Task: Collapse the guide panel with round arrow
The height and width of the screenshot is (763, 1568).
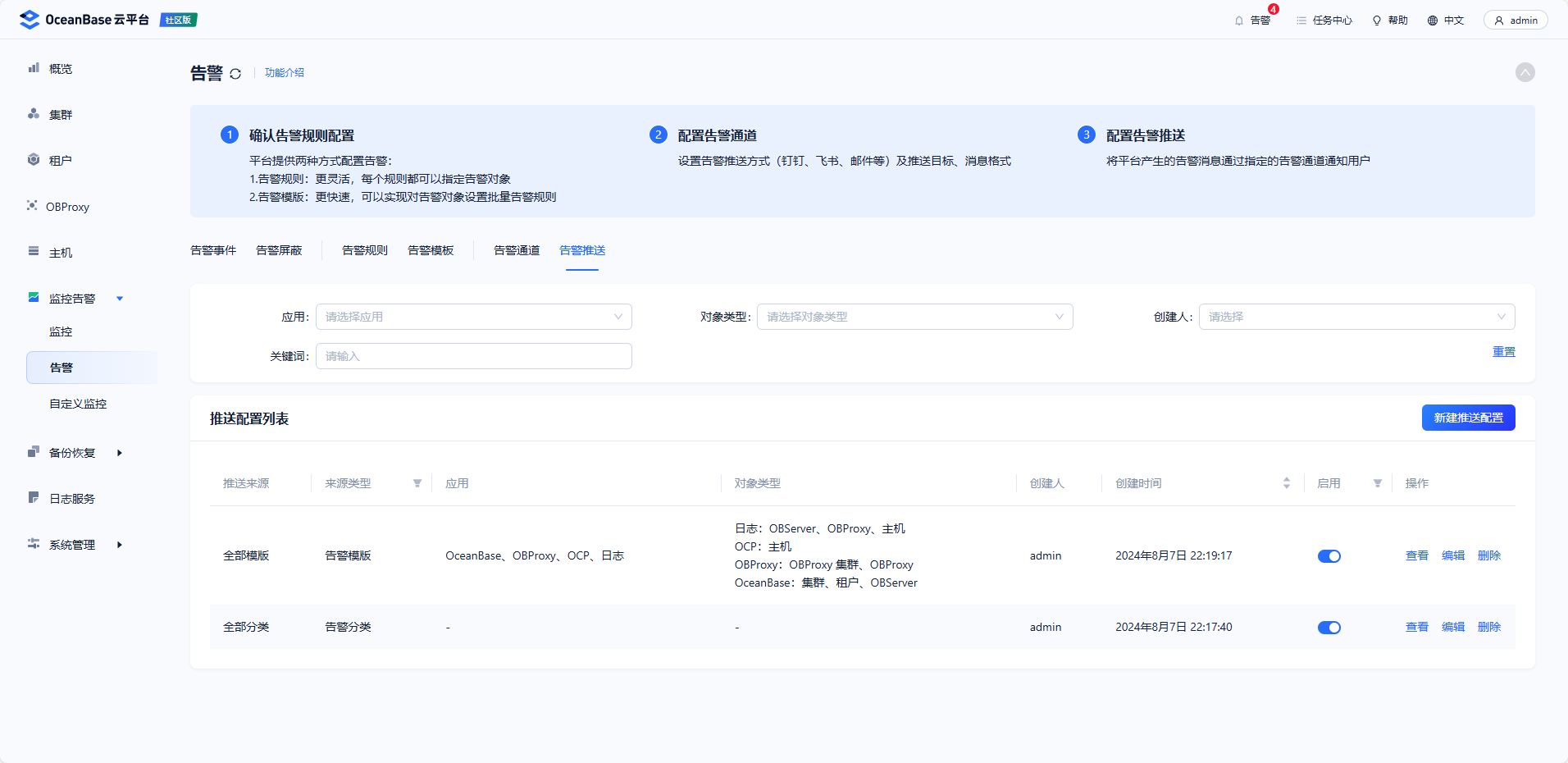Action: point(1525,72)
